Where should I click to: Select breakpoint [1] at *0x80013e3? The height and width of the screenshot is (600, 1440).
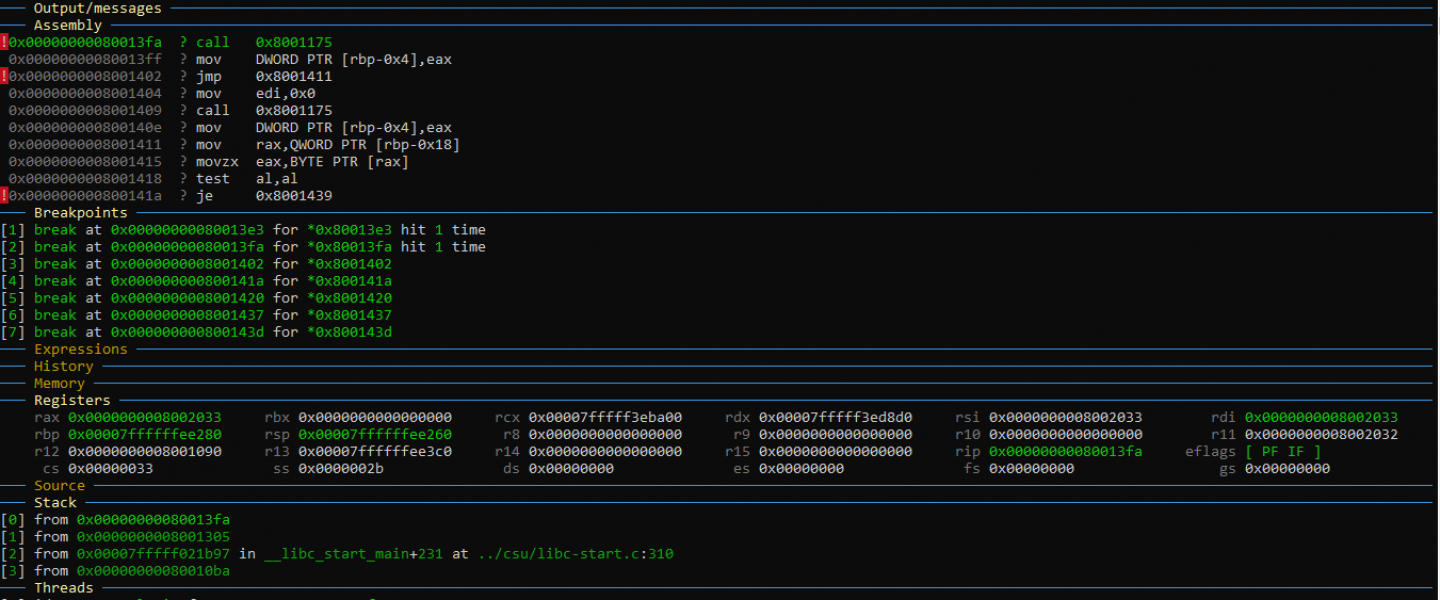(x=243, y=230)
